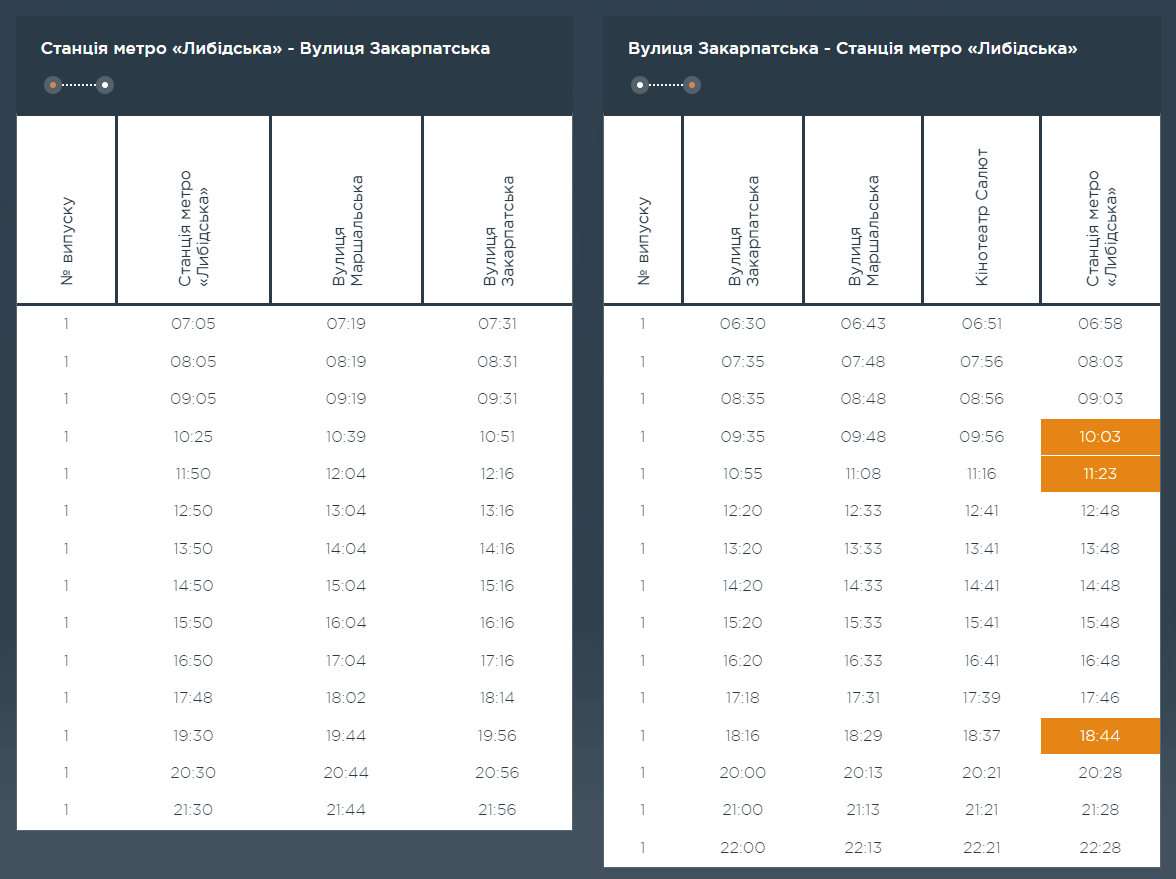This screenshot has height=879, width=1176.
Task: Select the Вулиця Закарпатська - «Либідська» route title
Action: (852, 48)
